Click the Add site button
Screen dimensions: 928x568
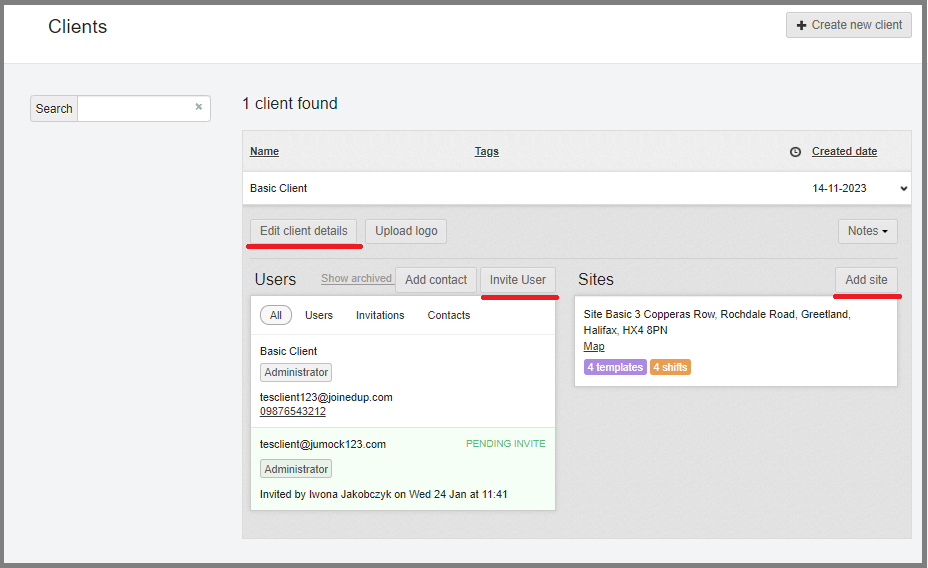(x=866, y=280)
